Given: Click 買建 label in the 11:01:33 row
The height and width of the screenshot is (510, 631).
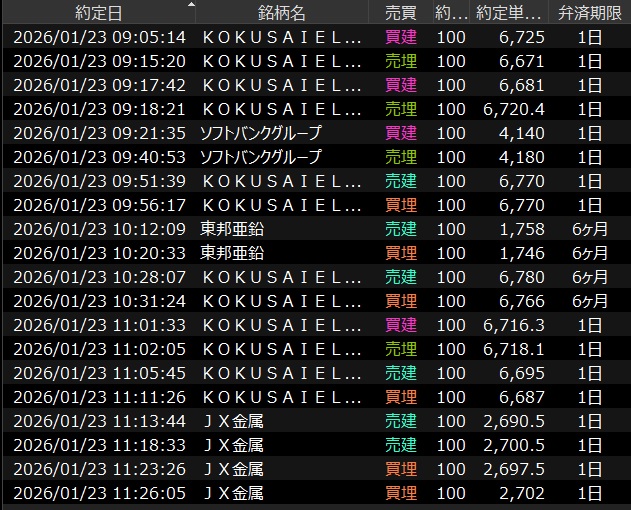Looking at the screenshot, I should (402, 325).
